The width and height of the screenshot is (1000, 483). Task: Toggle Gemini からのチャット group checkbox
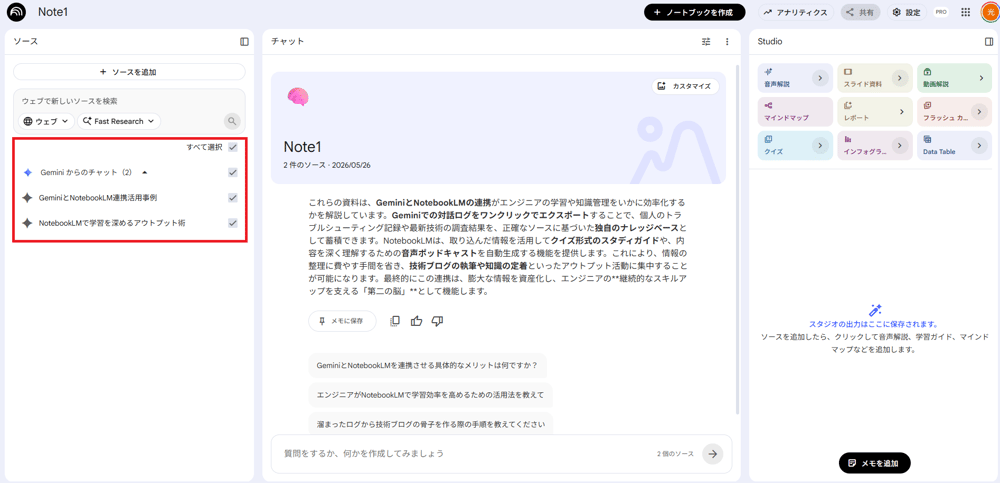[x=233, y=172]
